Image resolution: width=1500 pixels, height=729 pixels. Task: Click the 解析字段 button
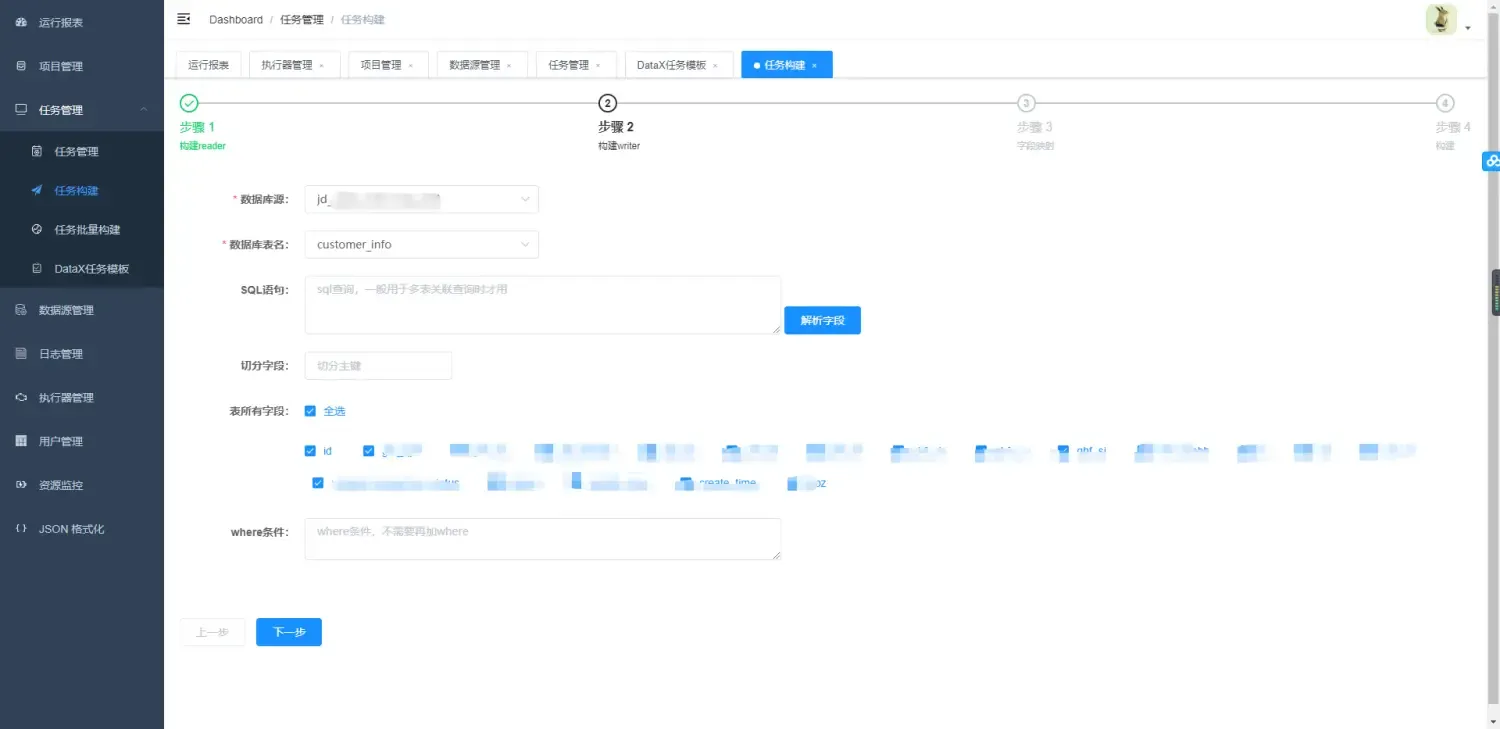tap(822, 320)
